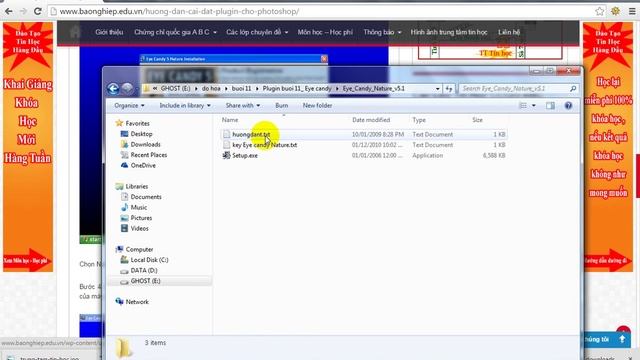Open Các lớp chuyên đề website menu
The image size is (640, 360).
pyautogui.click(x=257, y=32)
